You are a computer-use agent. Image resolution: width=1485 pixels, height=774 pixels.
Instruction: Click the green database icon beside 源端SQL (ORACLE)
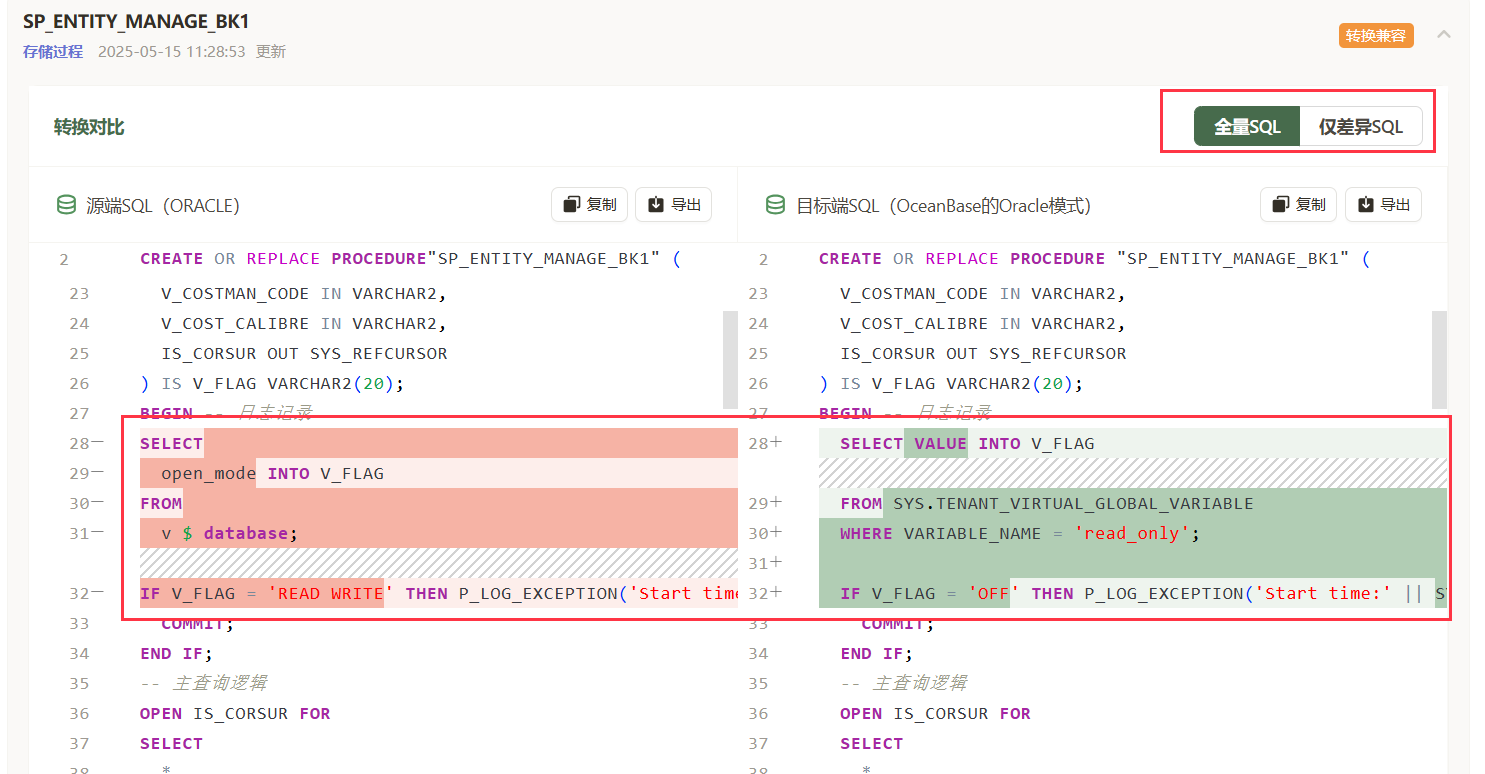(65, 205)
